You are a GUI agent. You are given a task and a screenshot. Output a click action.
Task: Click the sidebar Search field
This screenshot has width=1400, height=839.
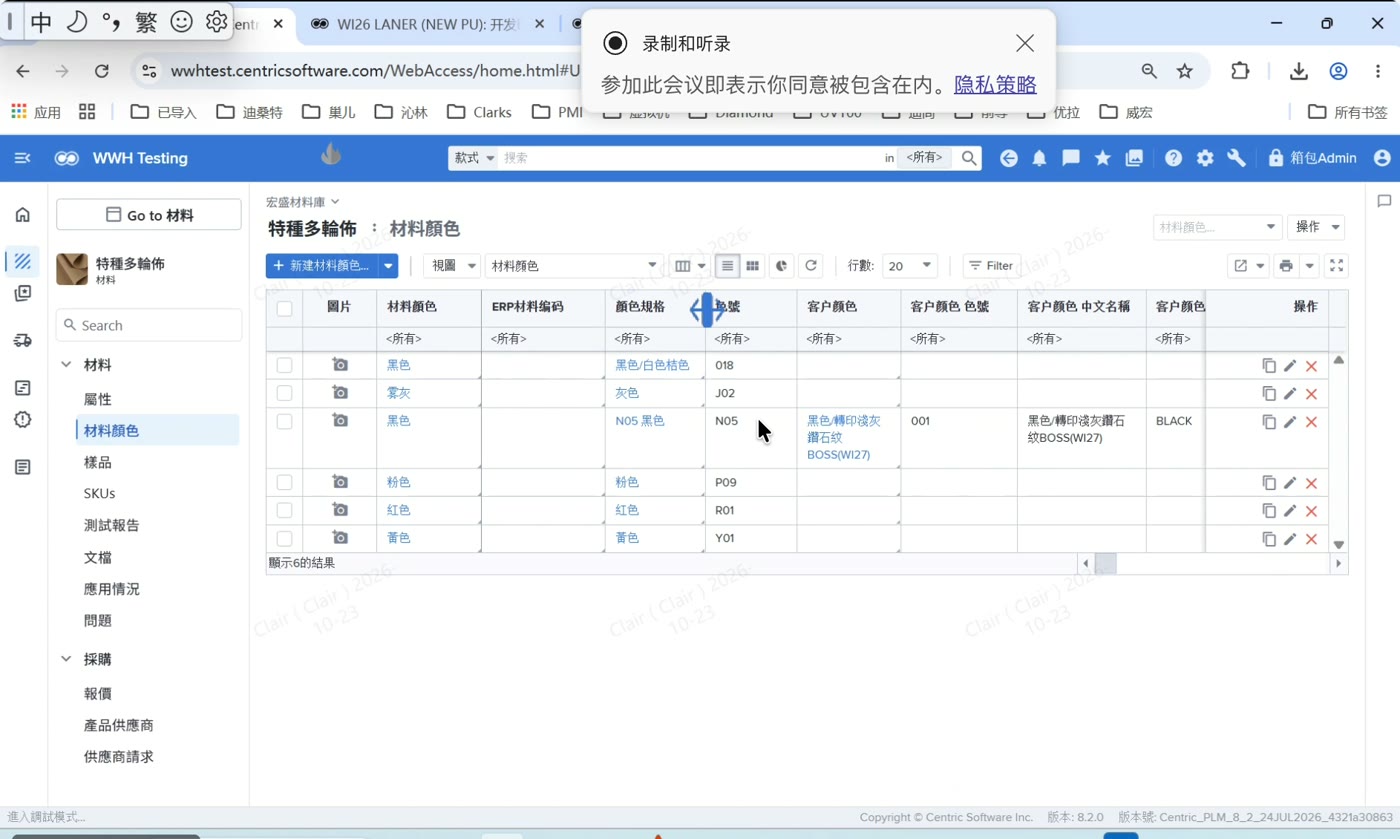click(x=149, y=325)
